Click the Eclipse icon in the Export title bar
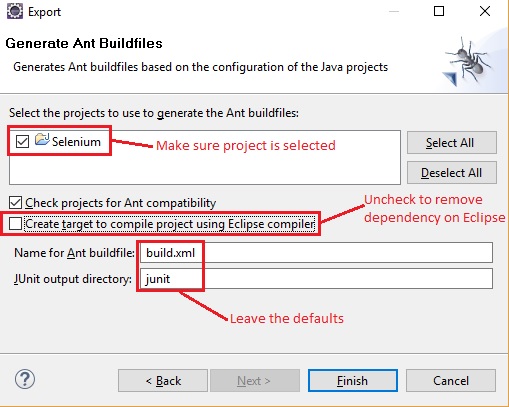This screenshot has width=509, height=407. [15, 12]
